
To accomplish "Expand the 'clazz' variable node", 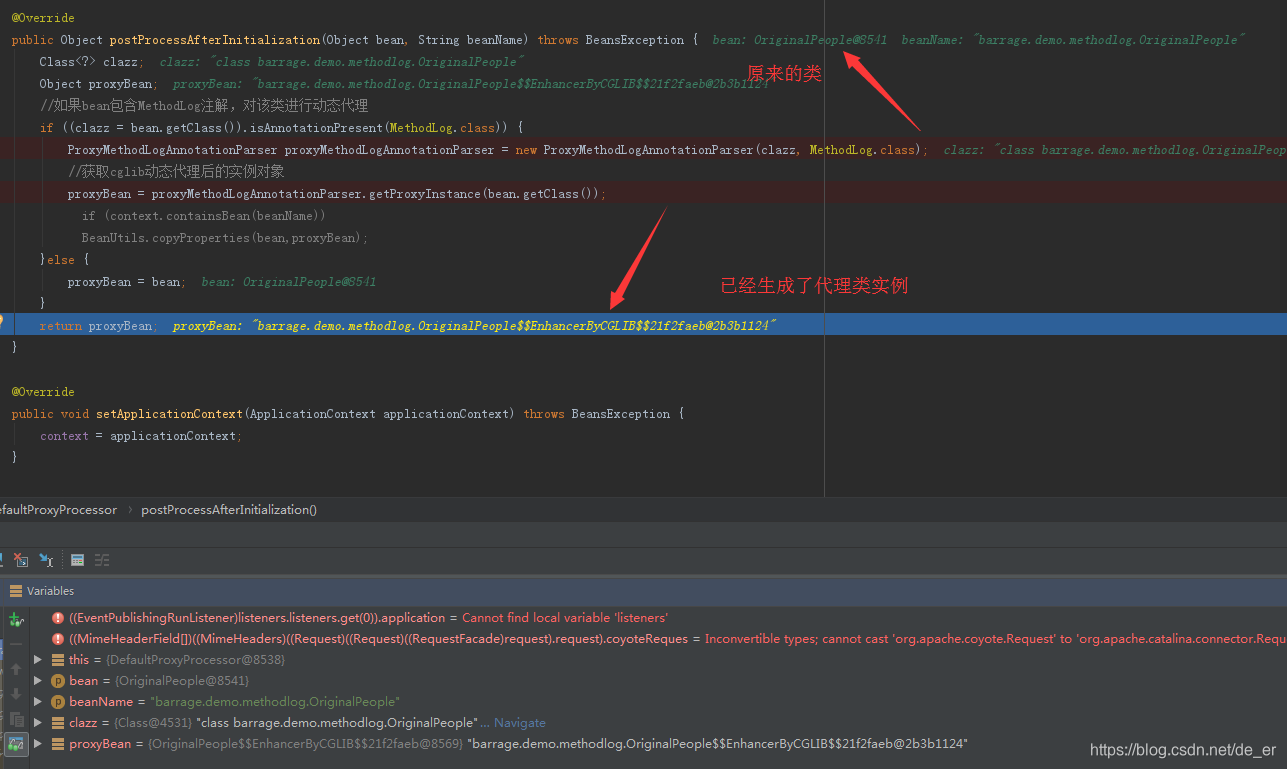I will [x=38, y=722].
